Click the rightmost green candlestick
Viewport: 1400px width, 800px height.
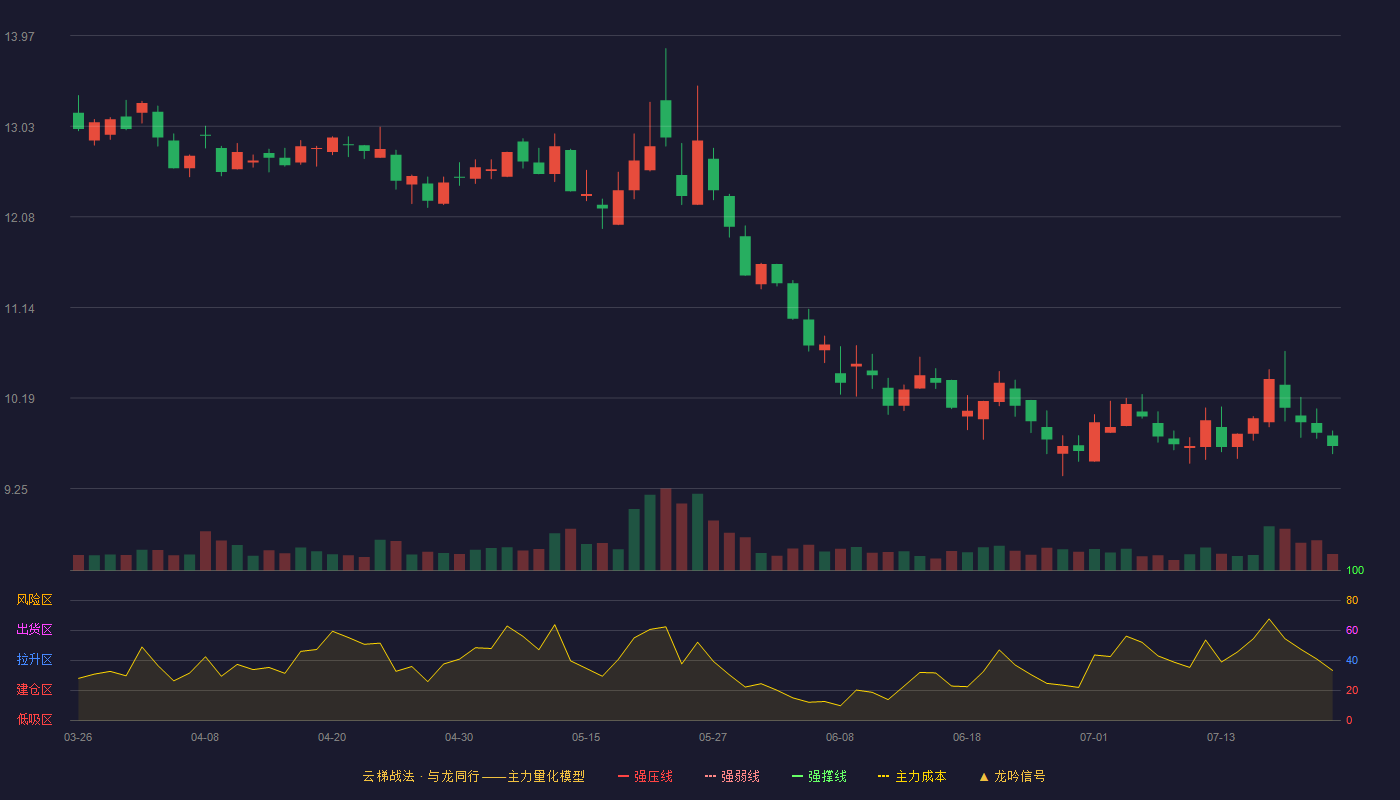[x=1332, y=440]
